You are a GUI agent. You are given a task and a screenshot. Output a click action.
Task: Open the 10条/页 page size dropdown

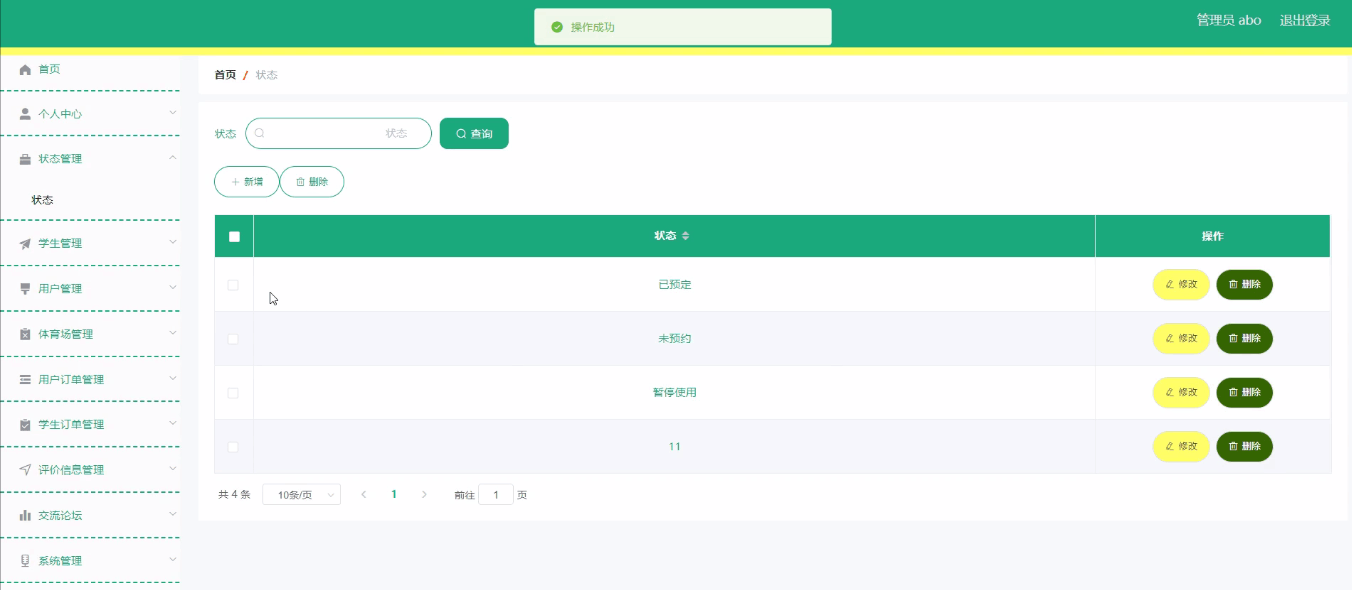click(x=300, y=493)
